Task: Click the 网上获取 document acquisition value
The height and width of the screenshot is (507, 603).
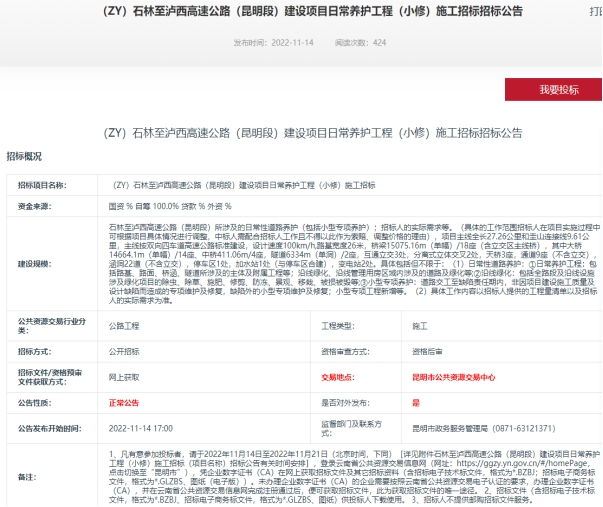Action: click(125, 377)
